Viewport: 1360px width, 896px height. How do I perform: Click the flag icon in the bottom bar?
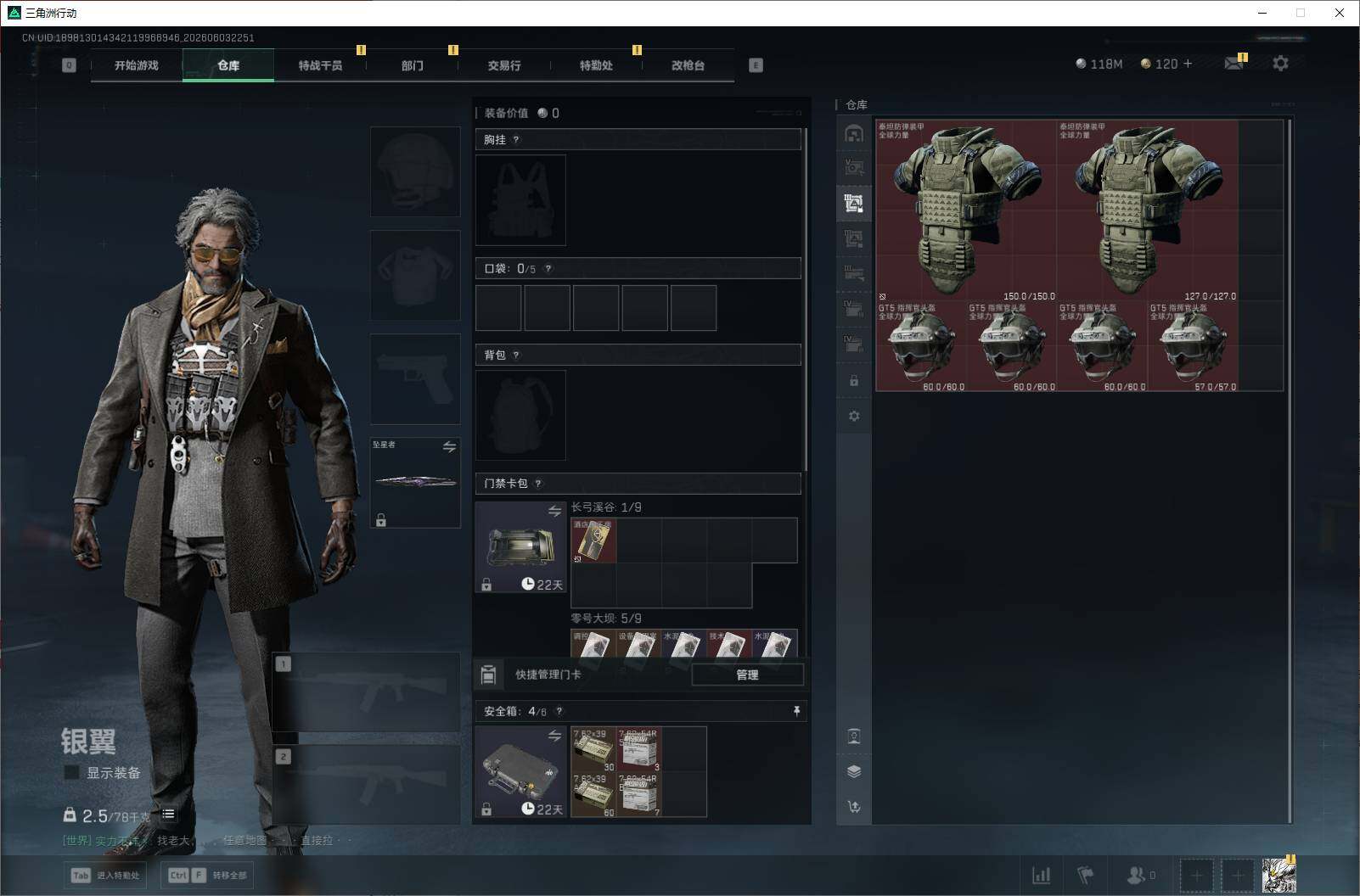click(x=1086, y=875)
